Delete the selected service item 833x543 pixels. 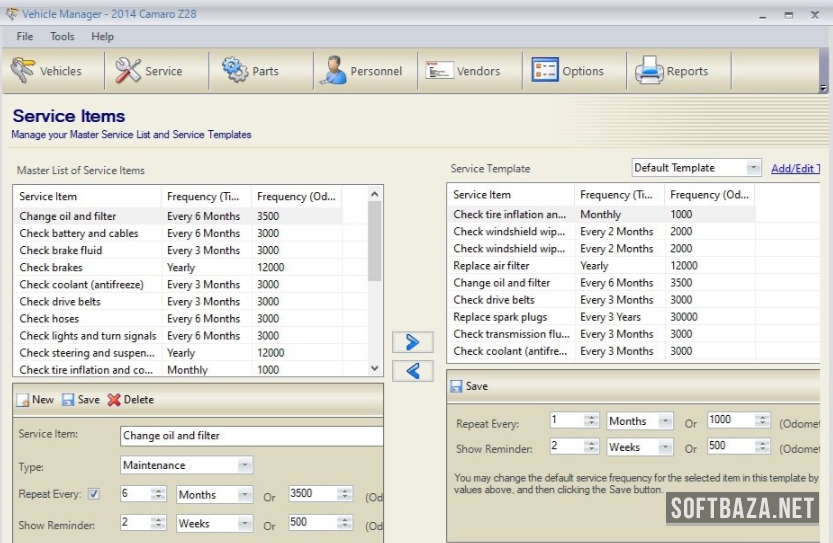point(130,399)
